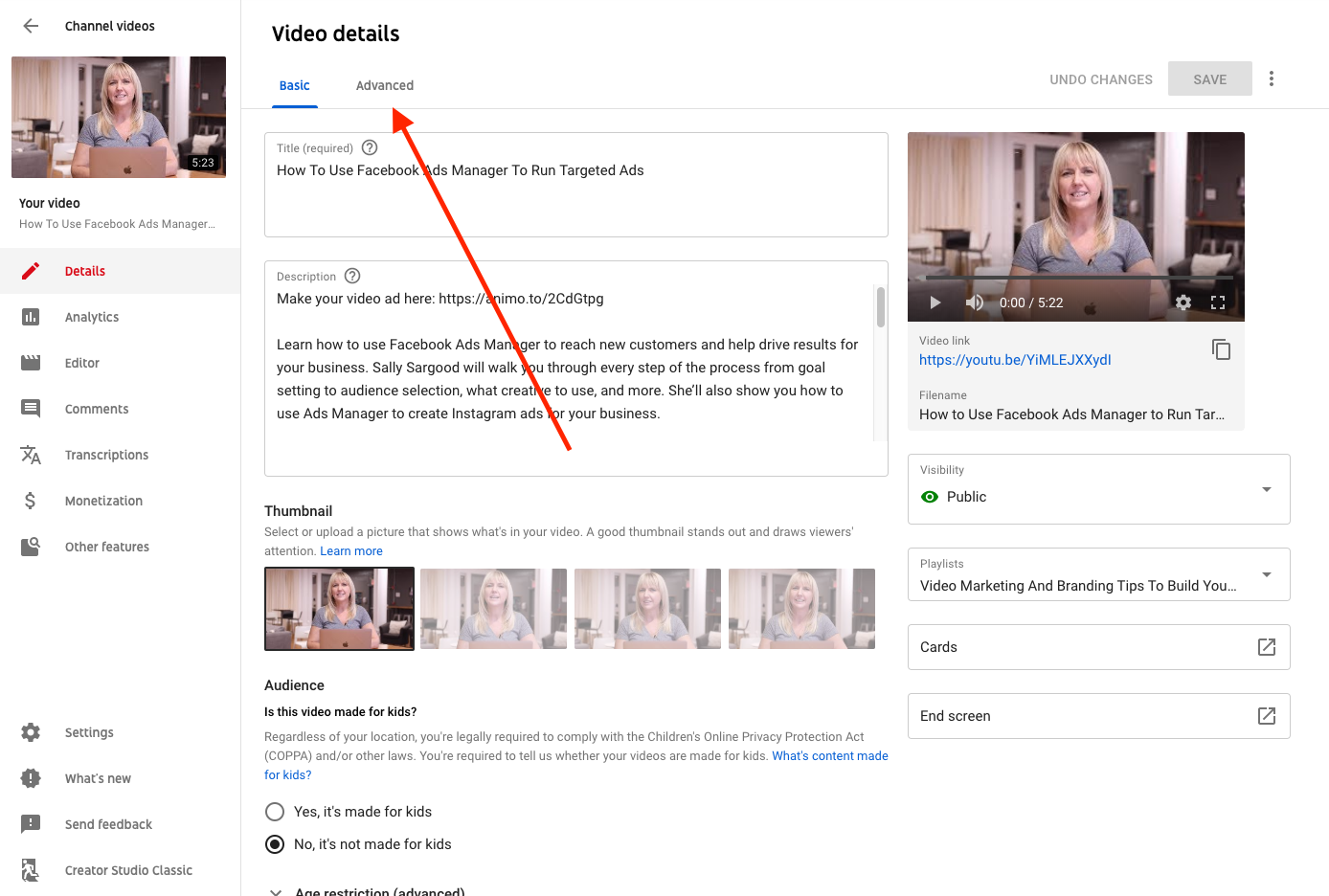Viewport: 1329px width, 896px height.
Task: Go to Editor in the sidebar
Action: [x=120, y=363]
